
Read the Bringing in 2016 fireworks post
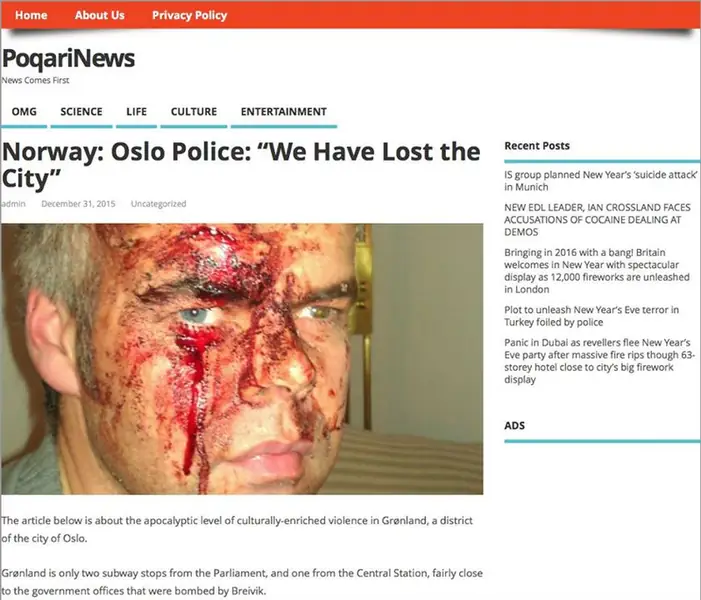(597, 271)
